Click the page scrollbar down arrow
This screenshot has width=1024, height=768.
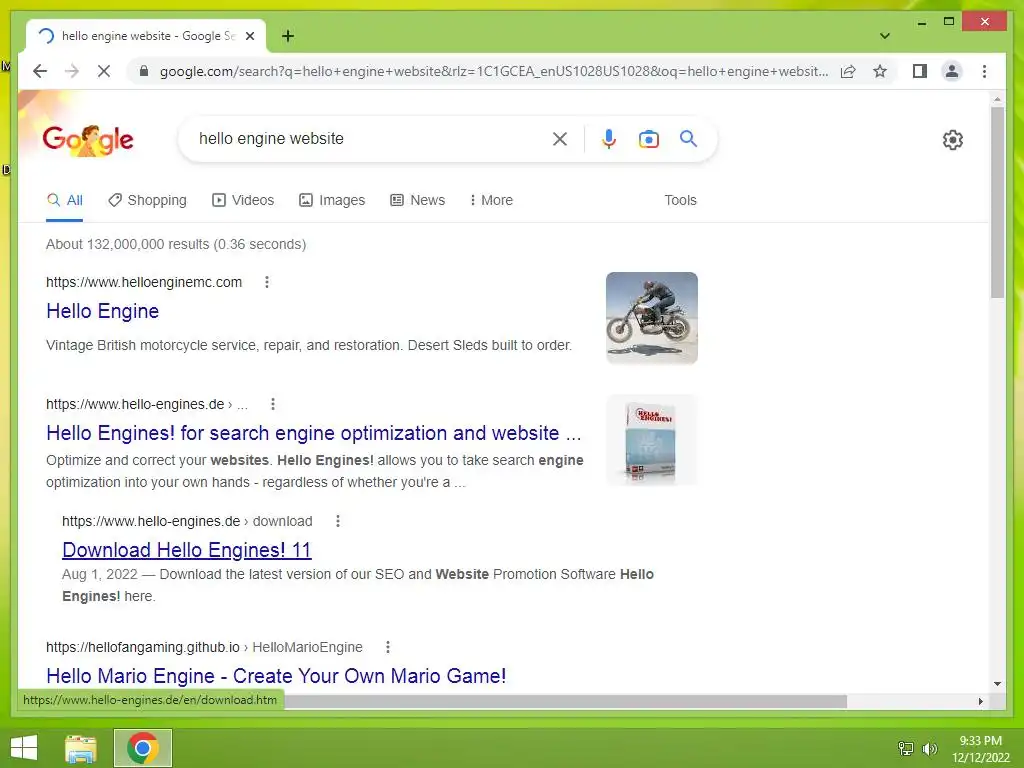click(x=997, y=684)
